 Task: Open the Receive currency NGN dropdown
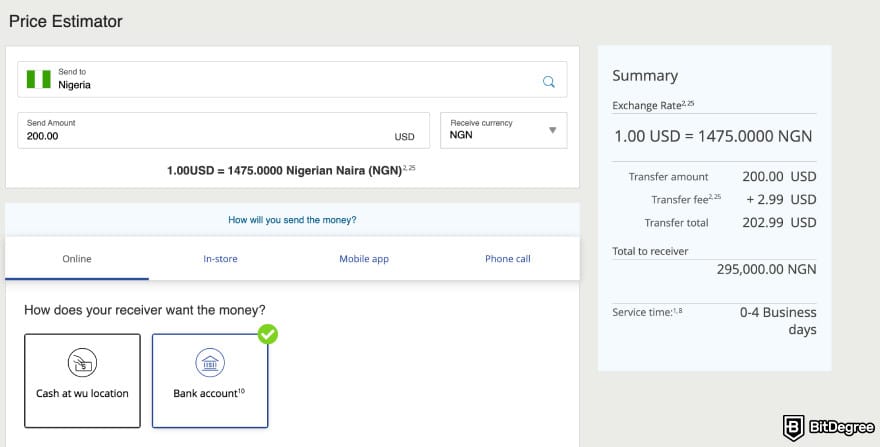pyautogui.click(x=503, y=130)
